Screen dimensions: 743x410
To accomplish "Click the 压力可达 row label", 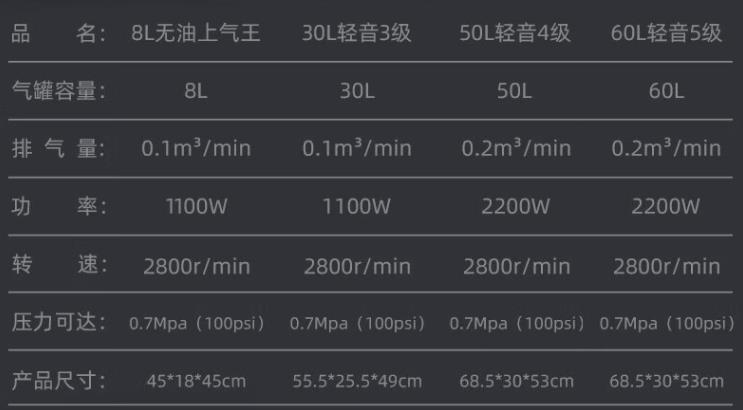I will click(x=59, y=323).
